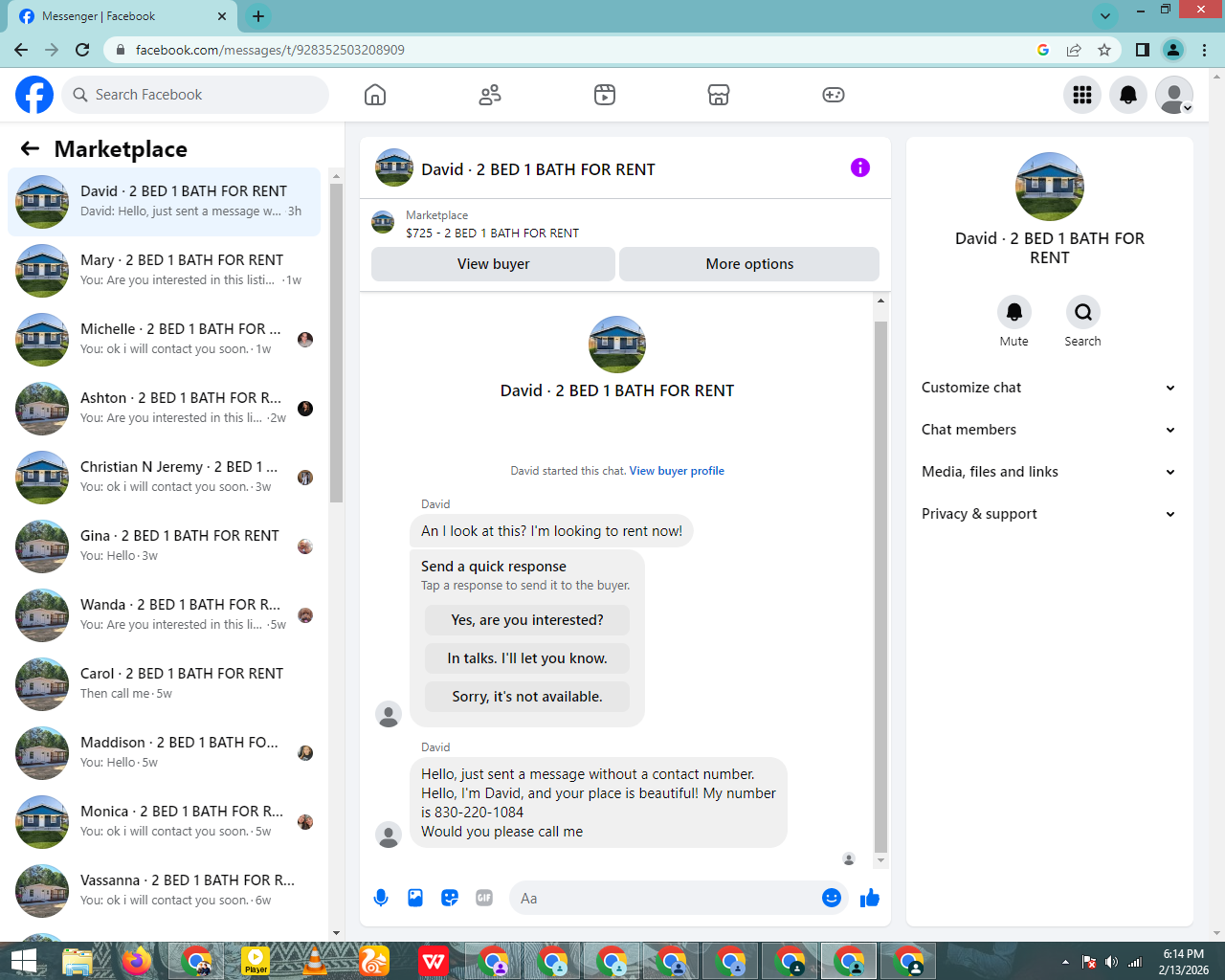
Task: Toggle the browser side panel
Action: 1142,50
